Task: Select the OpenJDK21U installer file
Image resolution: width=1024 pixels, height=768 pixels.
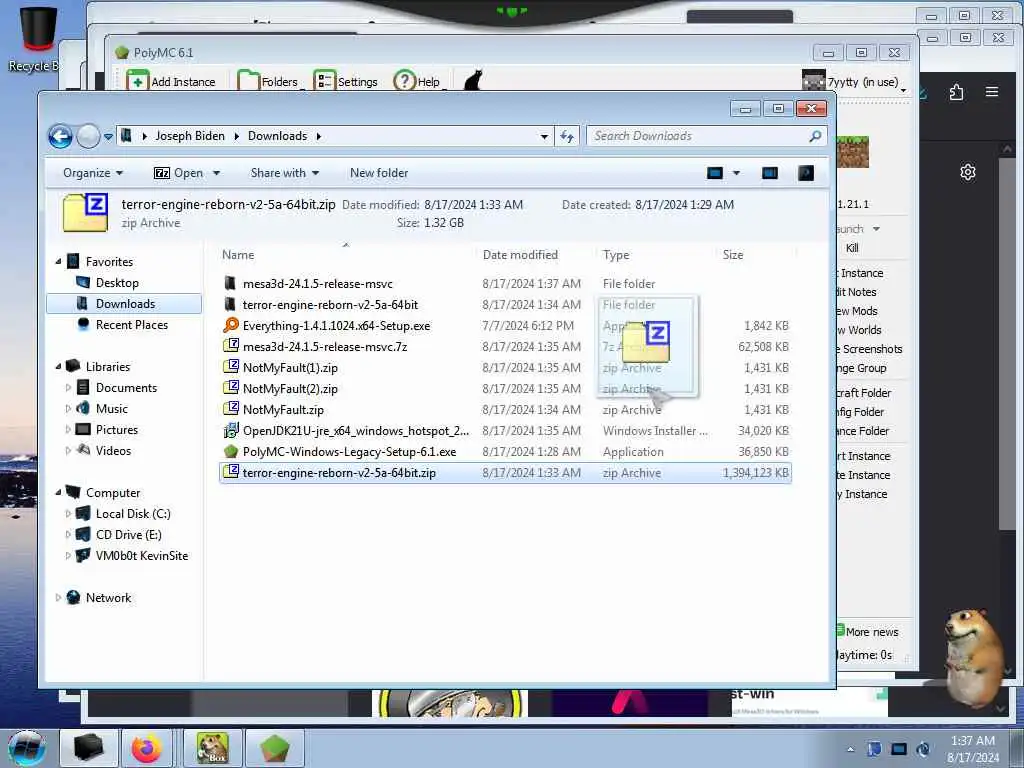Action: click(x=355, y=431)
